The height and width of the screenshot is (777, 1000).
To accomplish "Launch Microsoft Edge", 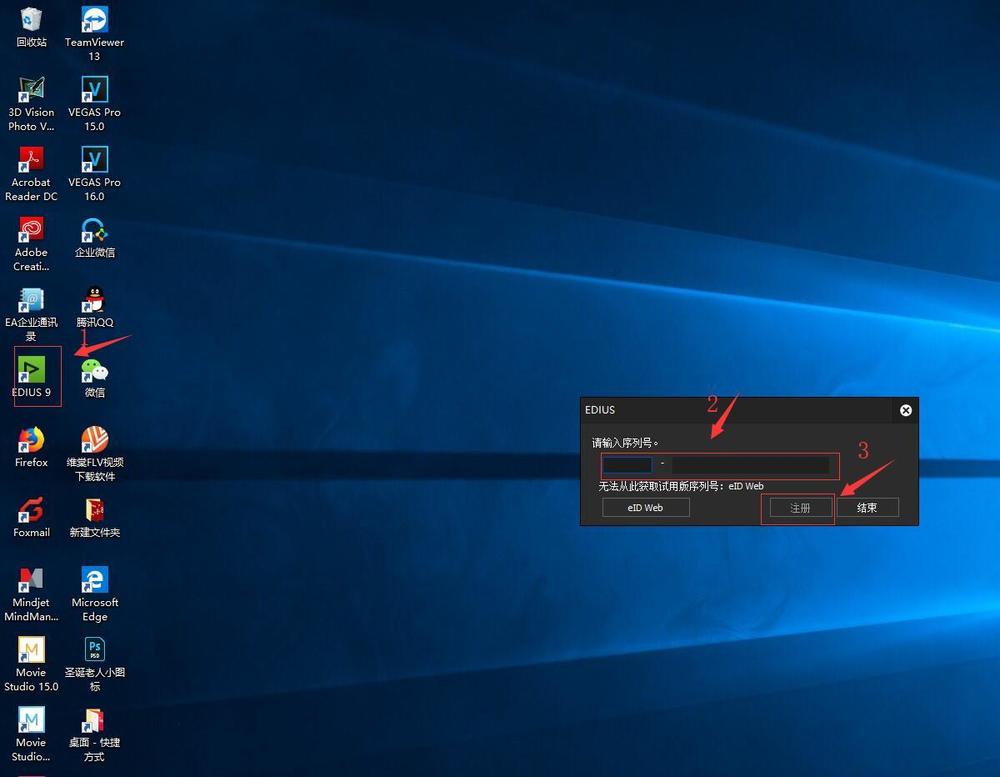I will (94, 580).
